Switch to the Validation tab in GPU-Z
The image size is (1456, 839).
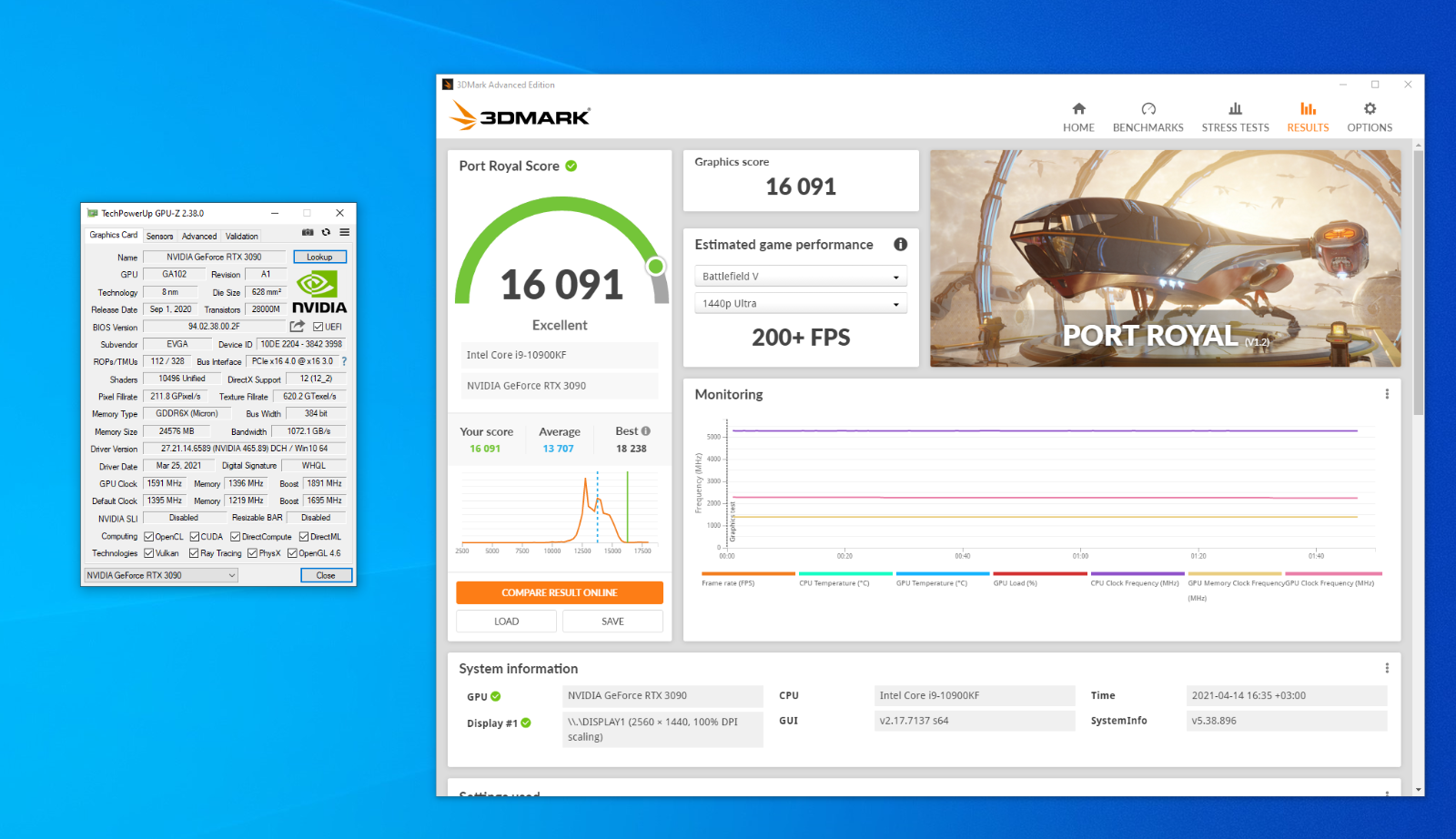[x=242, y=236]
